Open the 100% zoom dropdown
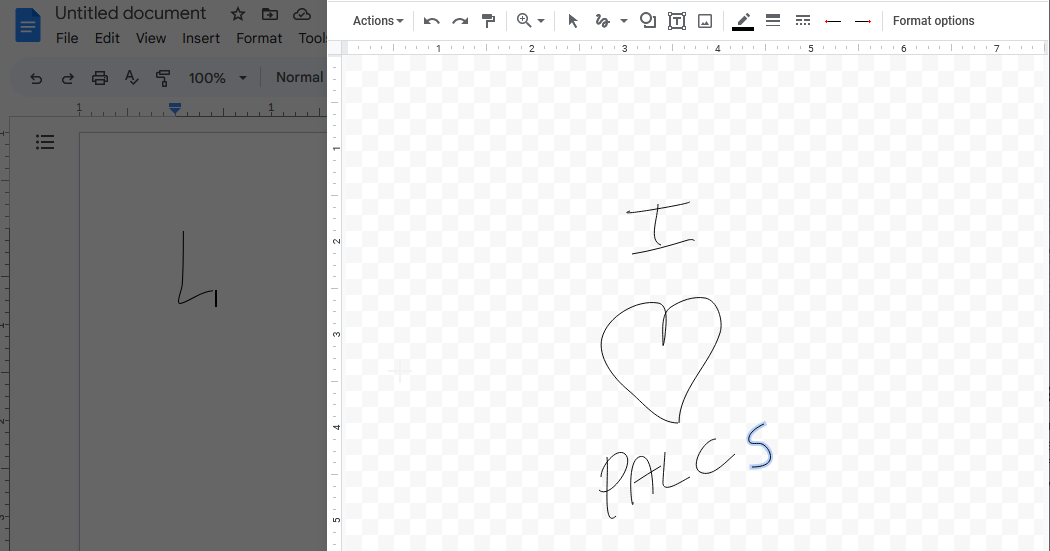Image resolution: width=1050 pixels, height=551 pixels. pos(218,78)
